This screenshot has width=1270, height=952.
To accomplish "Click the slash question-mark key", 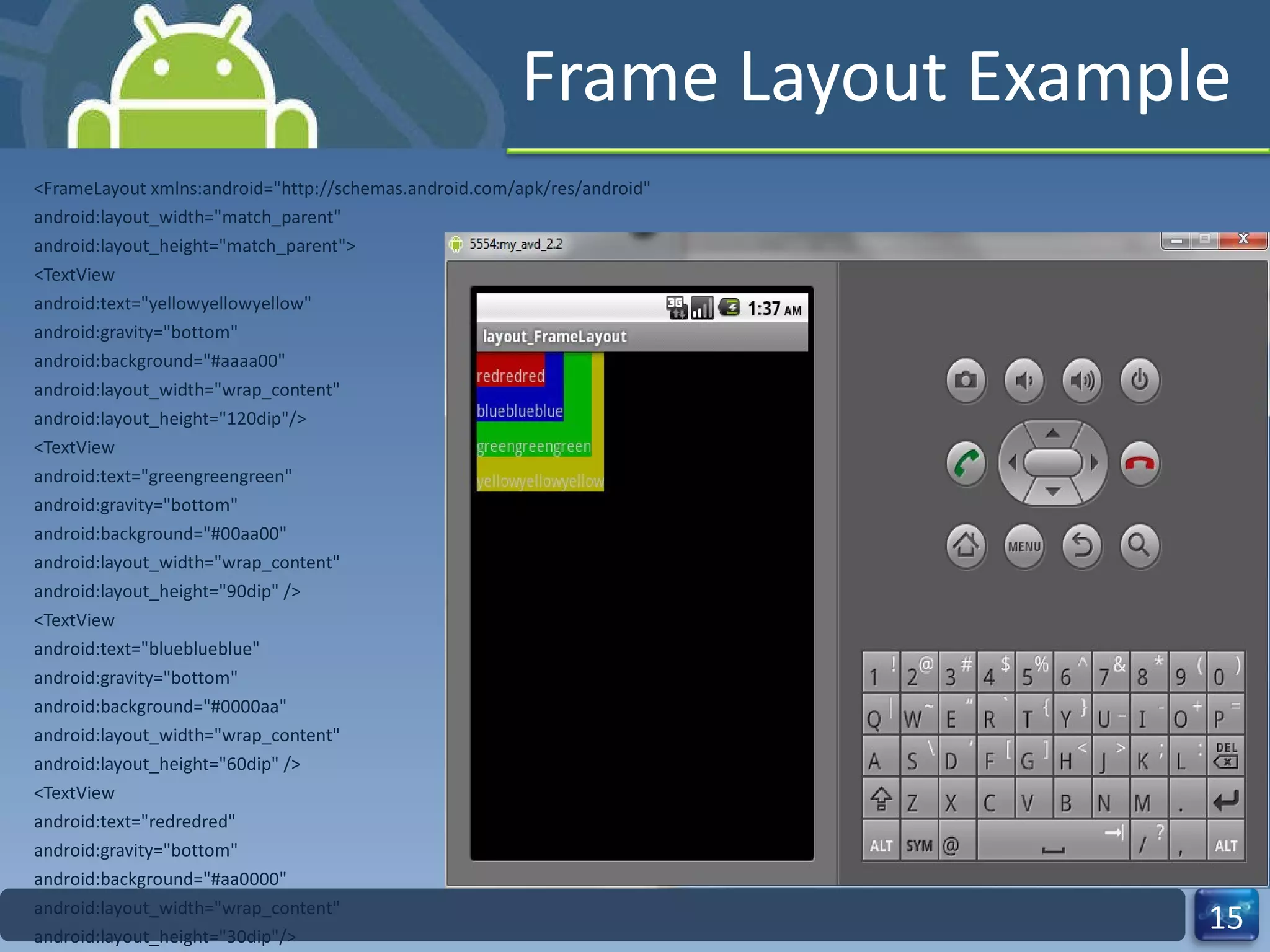I will pyautogui.click(x=1149, y=840).
